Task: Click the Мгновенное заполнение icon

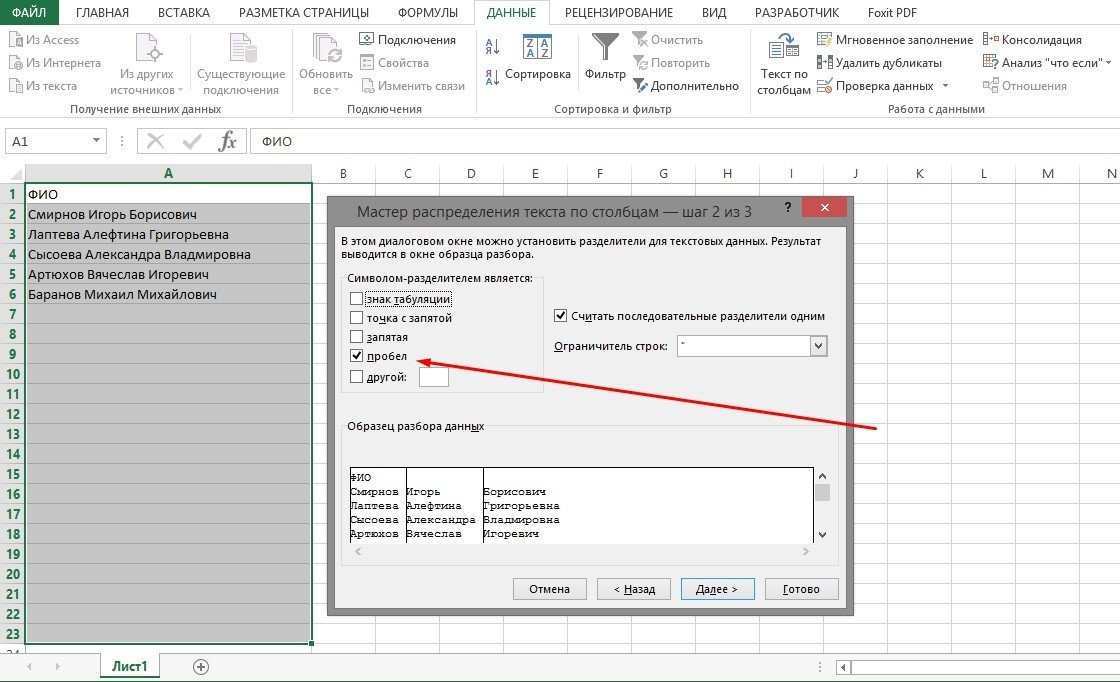Action: 826,39
